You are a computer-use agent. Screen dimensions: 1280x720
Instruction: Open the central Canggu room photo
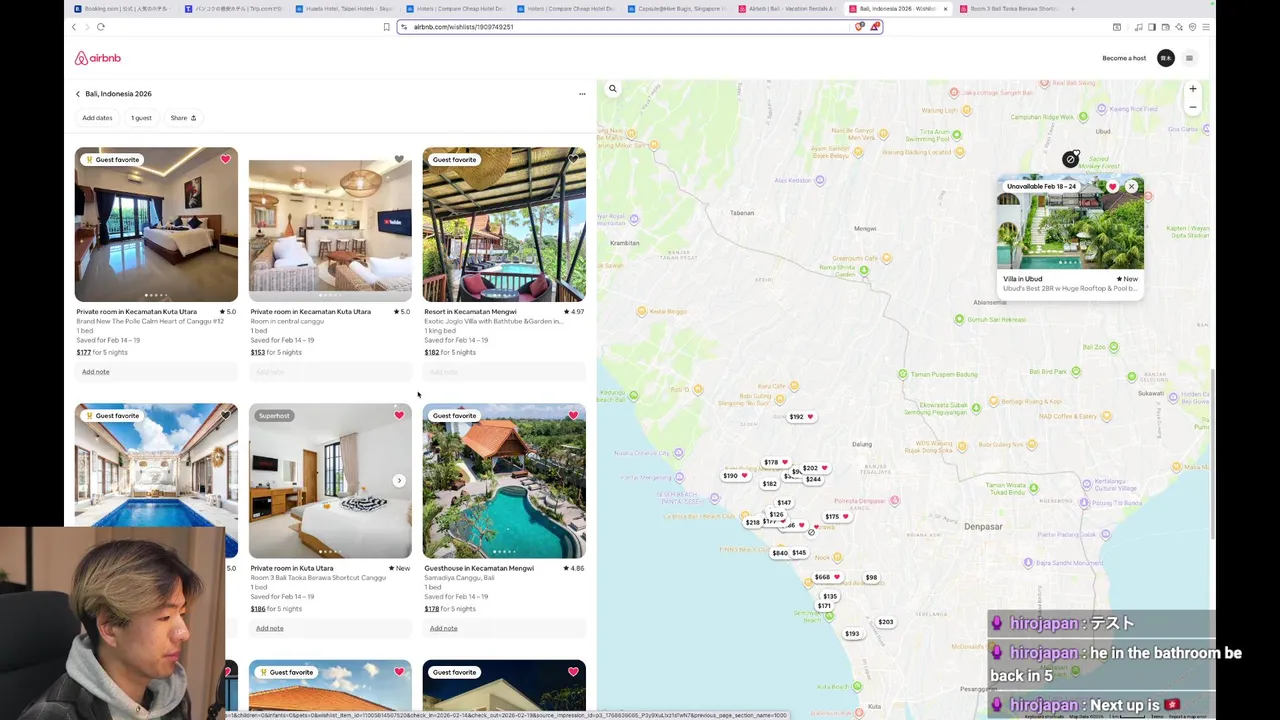click(330, 225)
